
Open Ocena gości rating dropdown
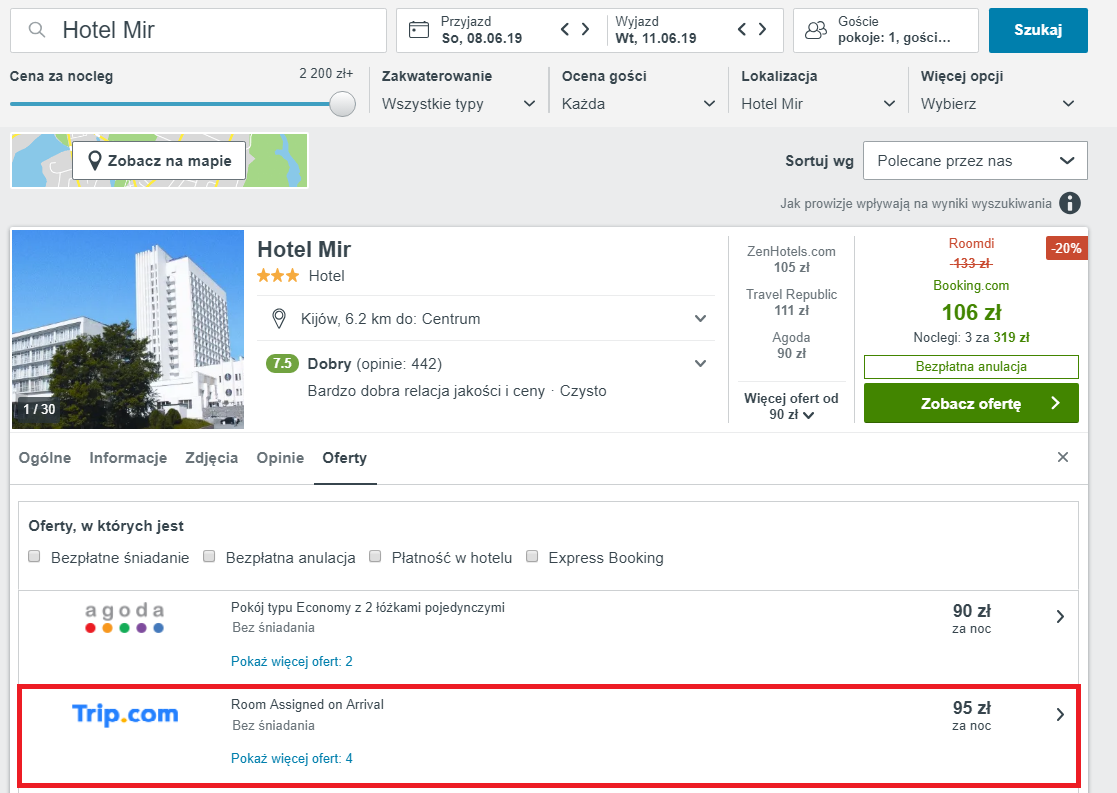click(638, 104)
